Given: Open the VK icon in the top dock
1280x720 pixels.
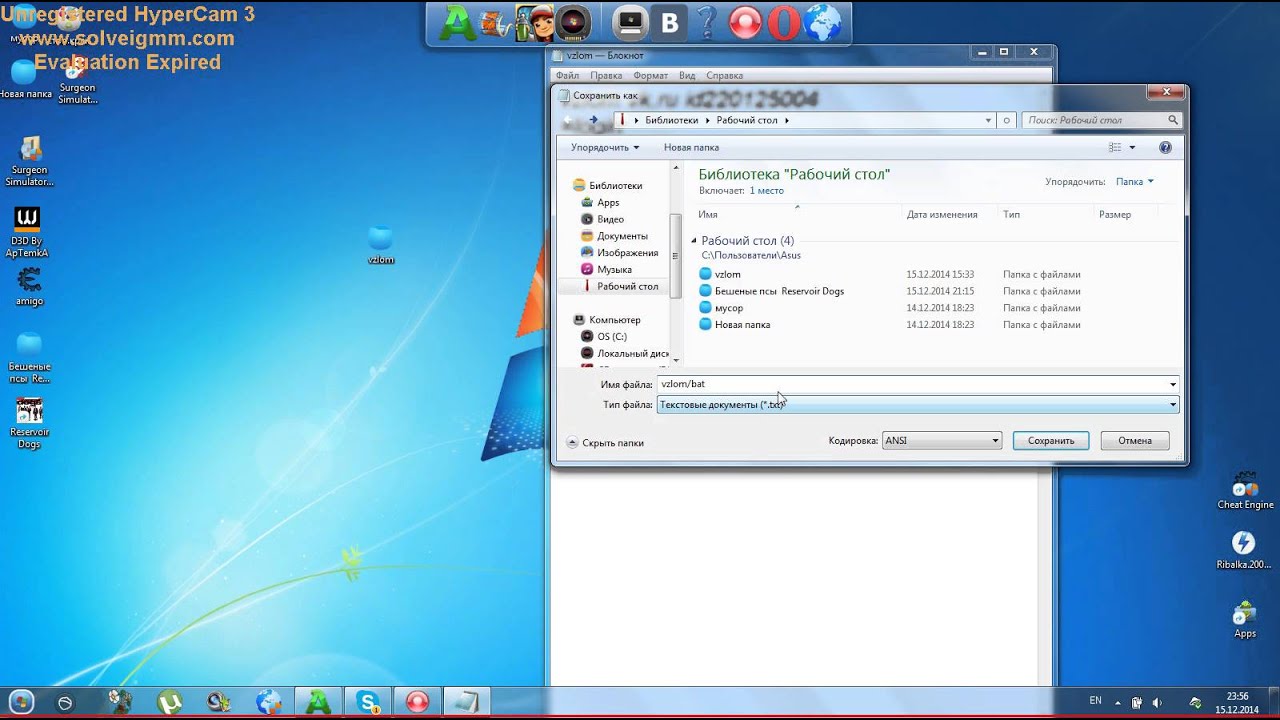Looking at the screenshot, I should (670, 23).
